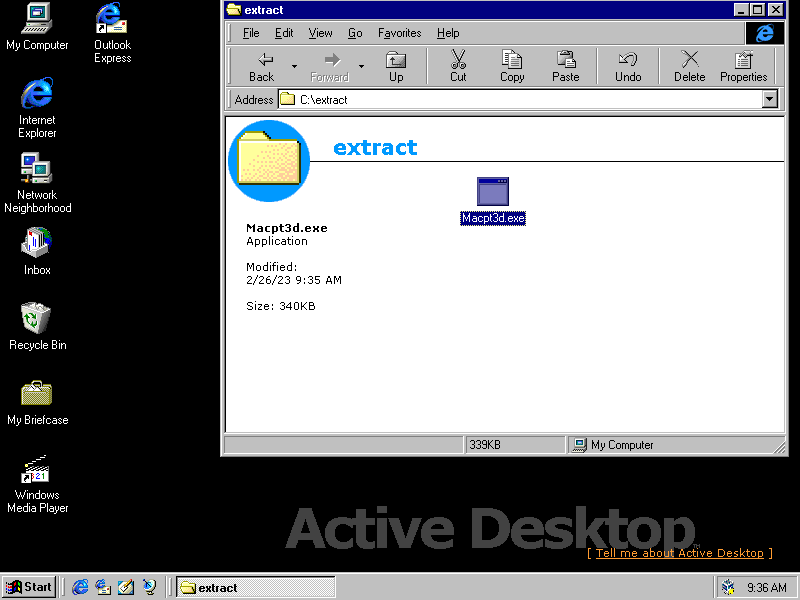Viewport: 800px width, 600px height.
Task: Click View Channels in Quick Launch
Action: (149, 587)
